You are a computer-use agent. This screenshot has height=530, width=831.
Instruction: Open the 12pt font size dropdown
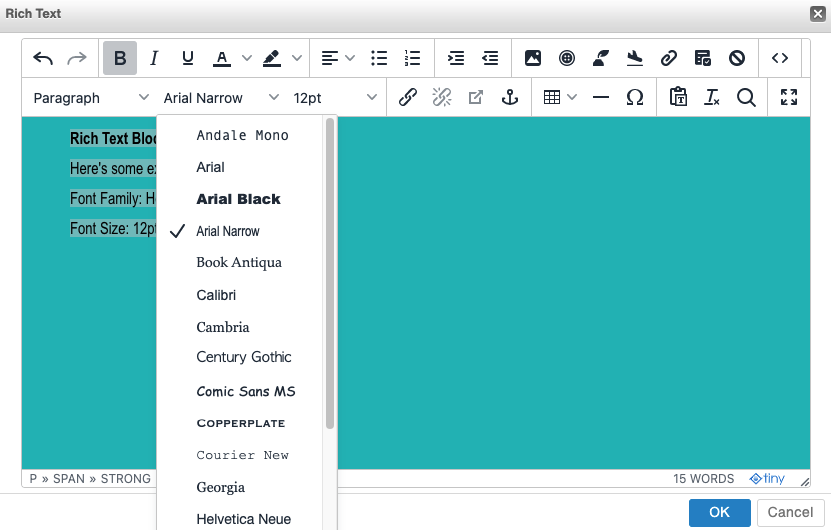(335, 98)
